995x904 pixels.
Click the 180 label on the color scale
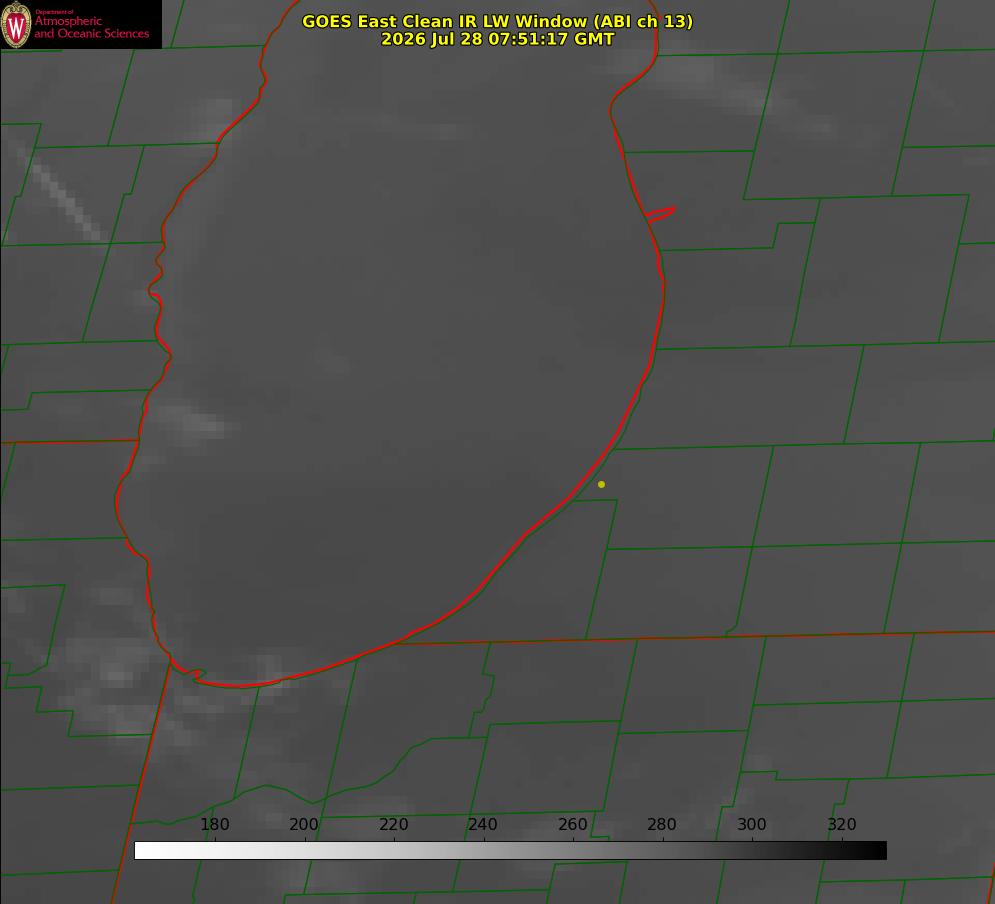(x=214, y=824)
